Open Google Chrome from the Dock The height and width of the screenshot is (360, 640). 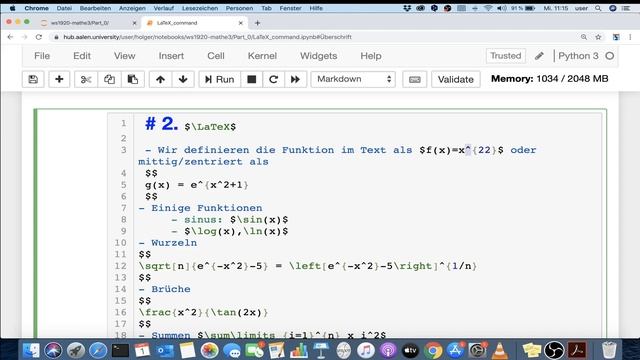pyautogui.click(x=433, y=350)
